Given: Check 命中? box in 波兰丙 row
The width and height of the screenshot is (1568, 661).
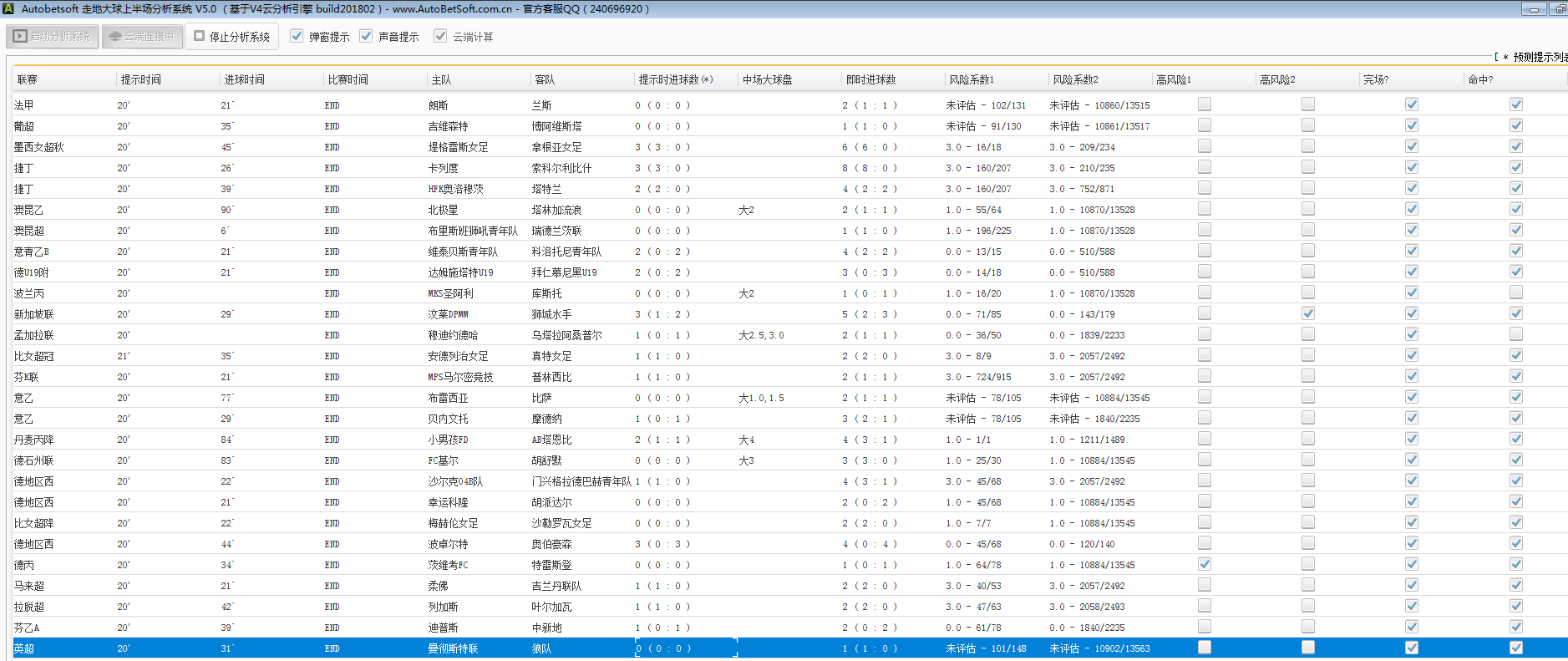Looking at the screenshot, I should (1515, 292).
